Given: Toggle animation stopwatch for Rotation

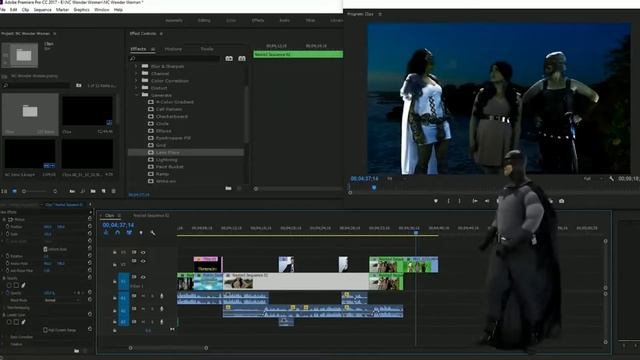Looking at the screenshot, I should [x=7, y=256].
